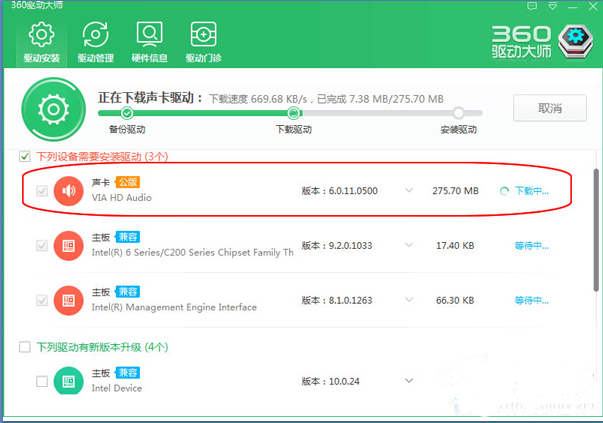Open the 驱动门诊 first-aid icon
Screen dimensions: 603x423
point(203,35)
